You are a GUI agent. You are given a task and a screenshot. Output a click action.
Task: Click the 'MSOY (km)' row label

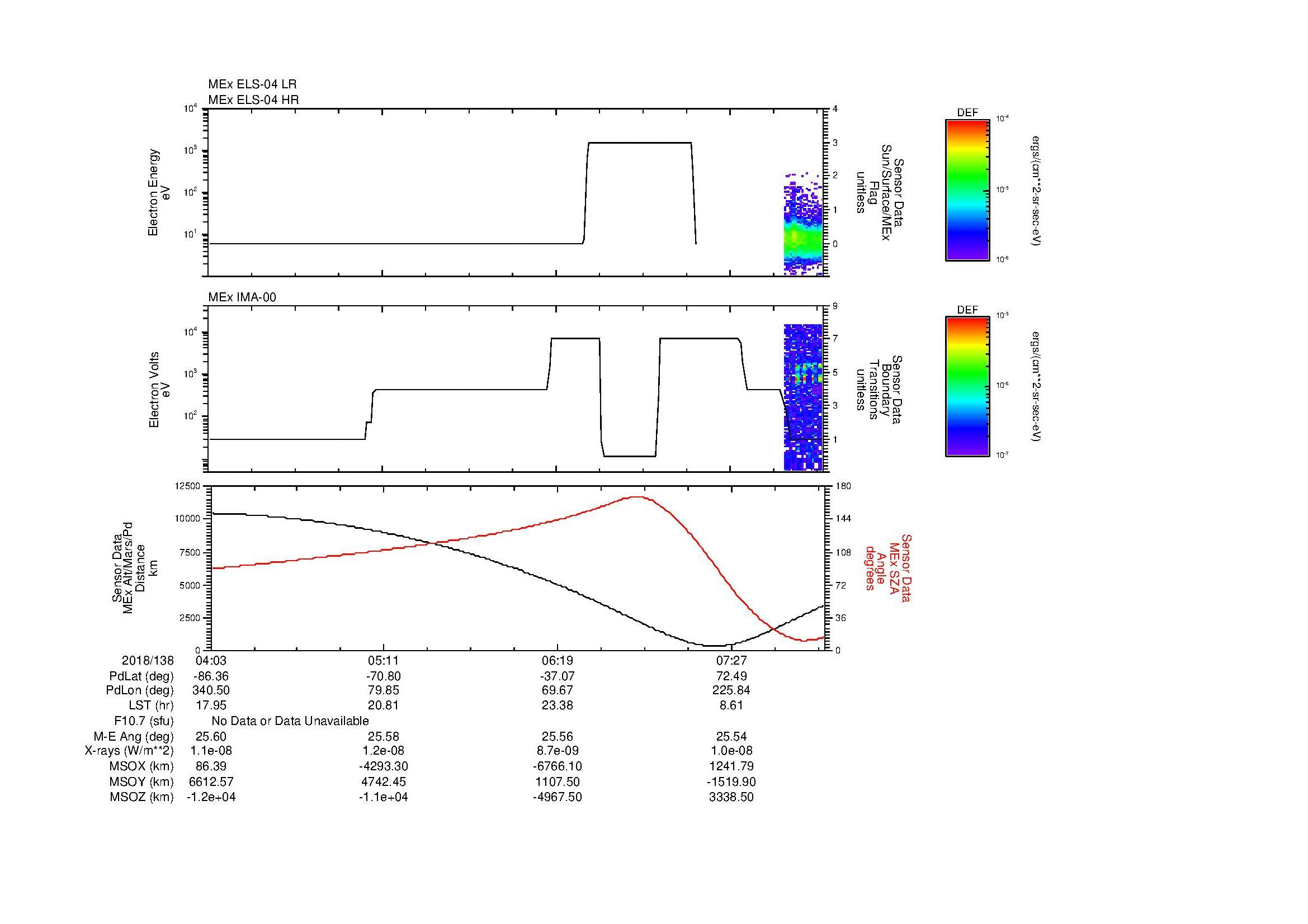coord(141,781)
